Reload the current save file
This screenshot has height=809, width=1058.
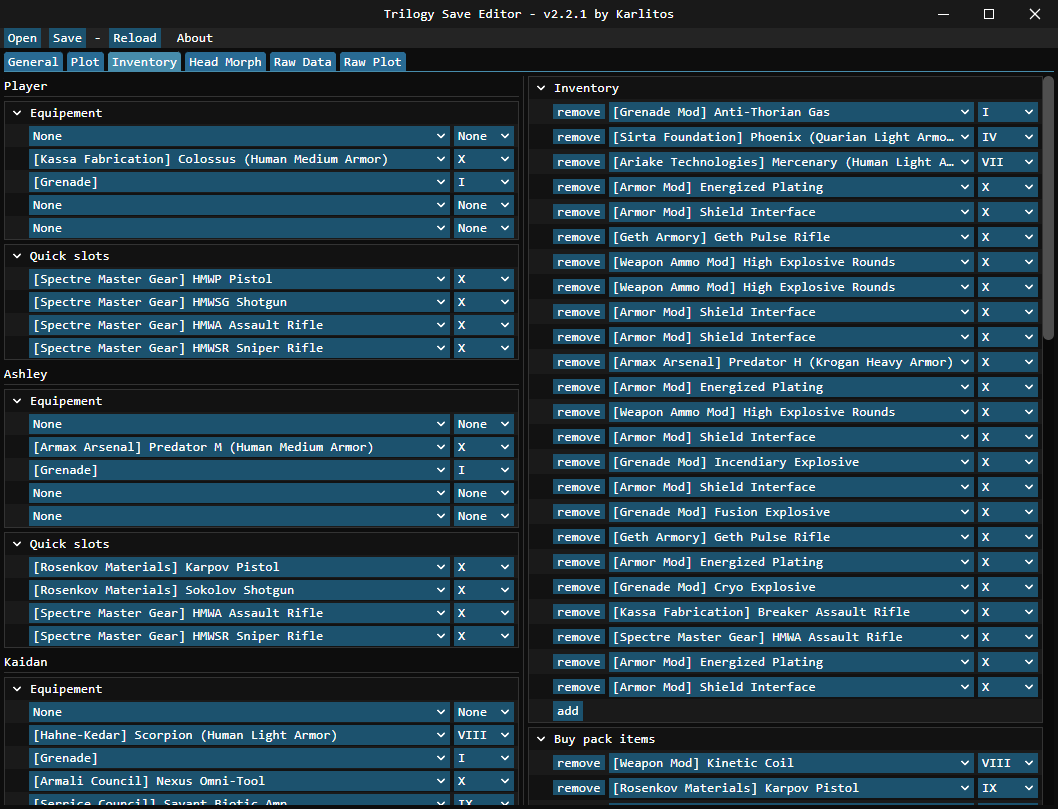[135, 38]
